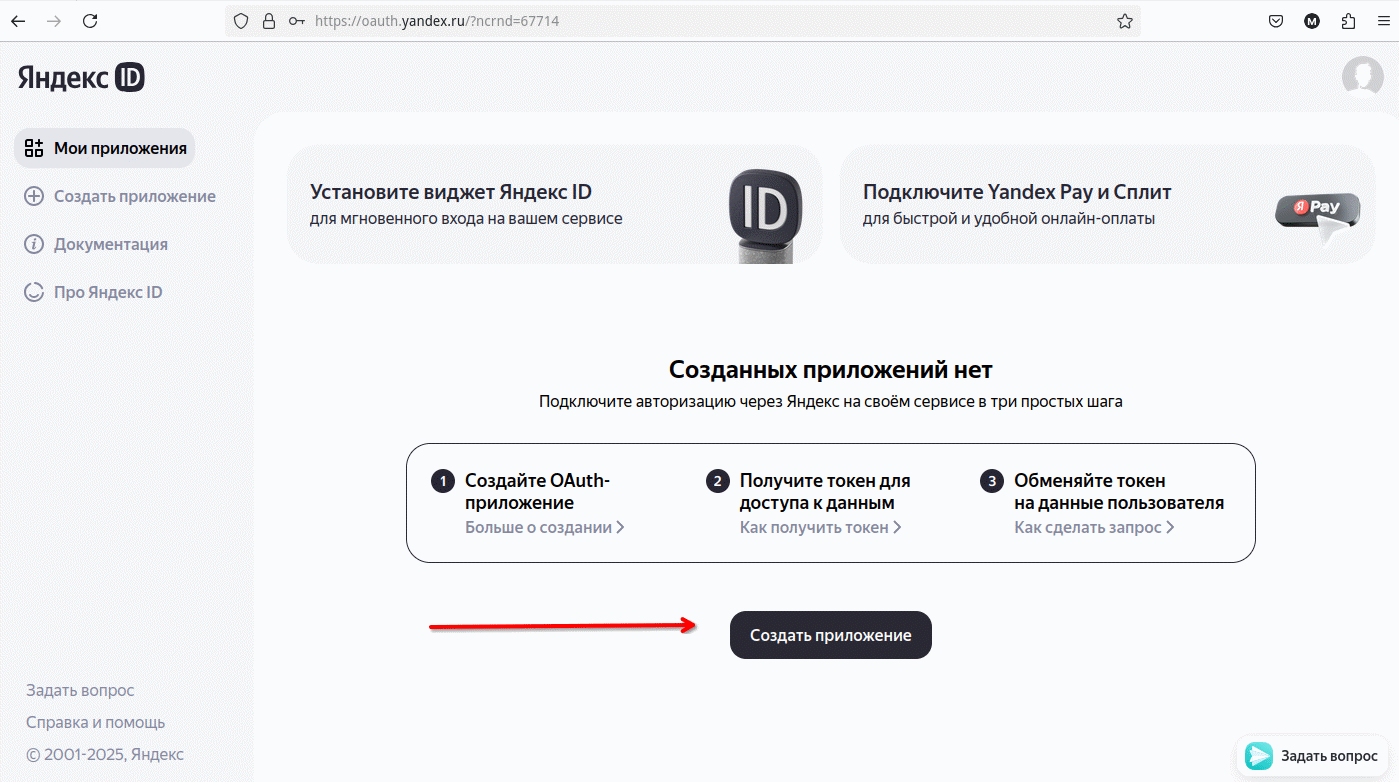This screenshot has width=1399, height=782.
Task: Open the Pocket save icon
Action: pyautogui.click(x=1276, y=21)
